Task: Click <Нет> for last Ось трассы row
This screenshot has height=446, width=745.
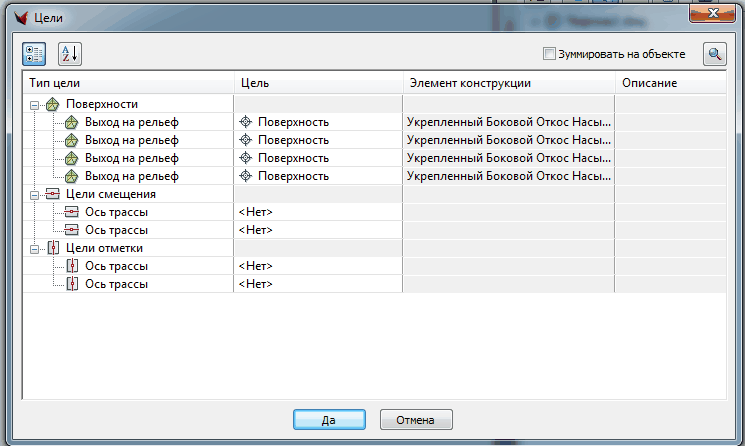Action: [255, 284]
